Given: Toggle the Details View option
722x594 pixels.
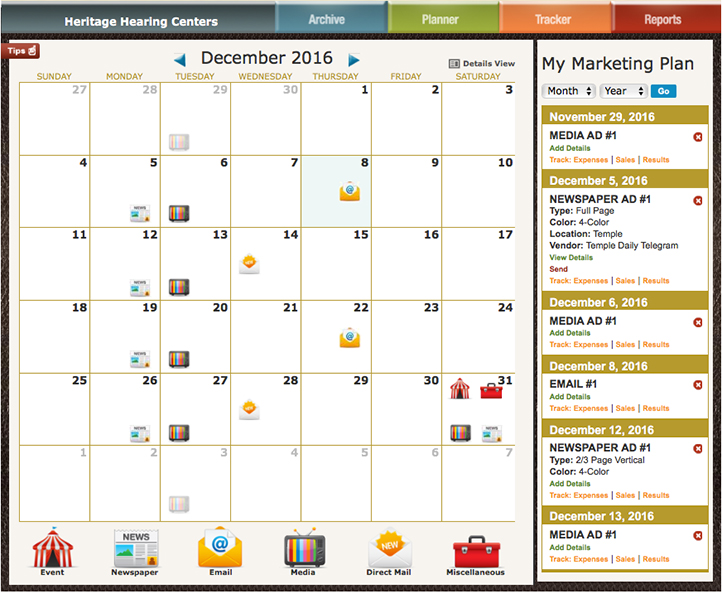Looking at the screenshot, I should (482, 63).
